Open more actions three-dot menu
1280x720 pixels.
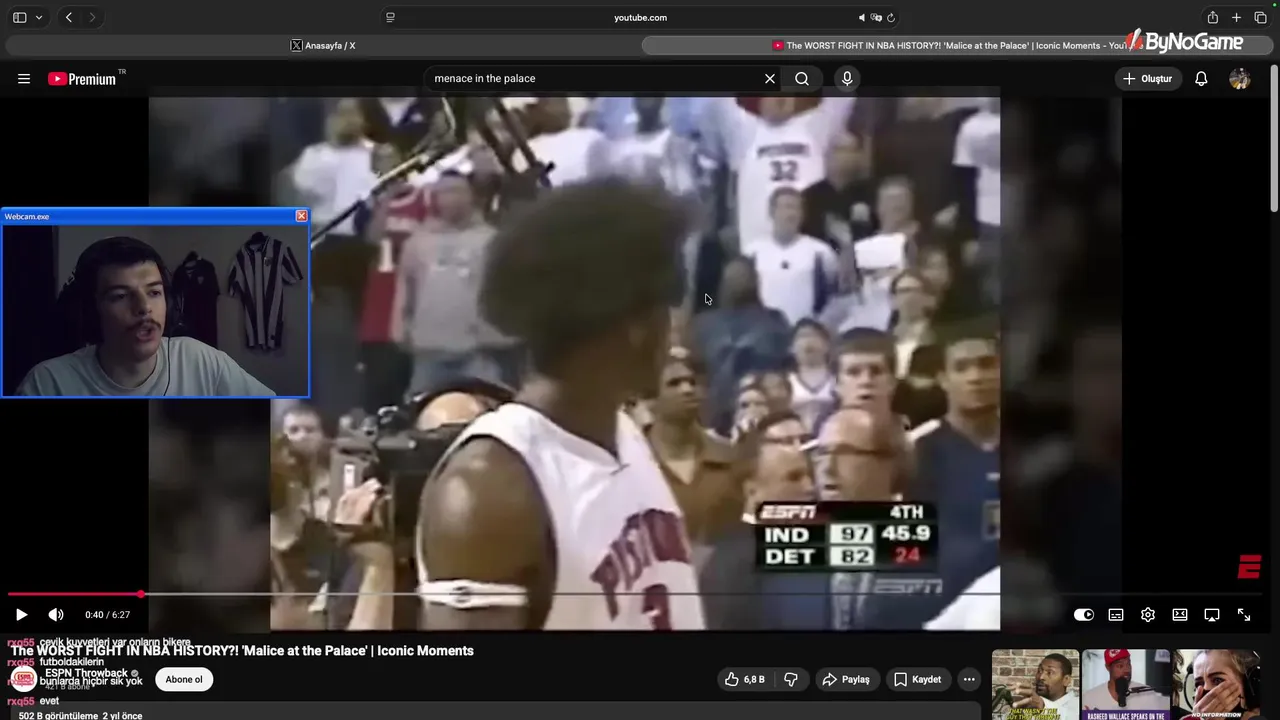click(969, 679)
